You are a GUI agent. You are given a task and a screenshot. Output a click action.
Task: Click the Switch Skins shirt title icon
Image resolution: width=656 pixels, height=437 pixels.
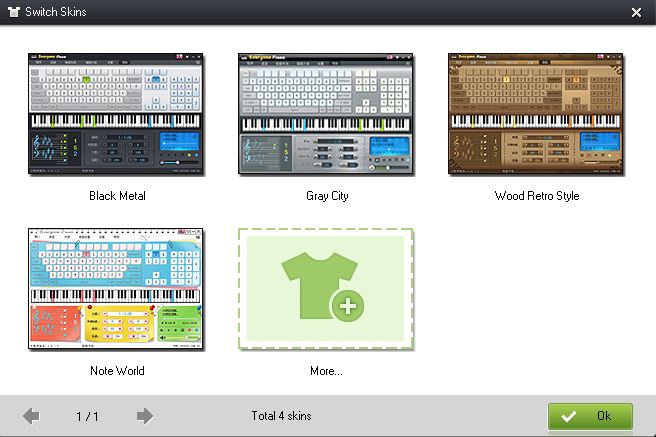click(14, 12)
